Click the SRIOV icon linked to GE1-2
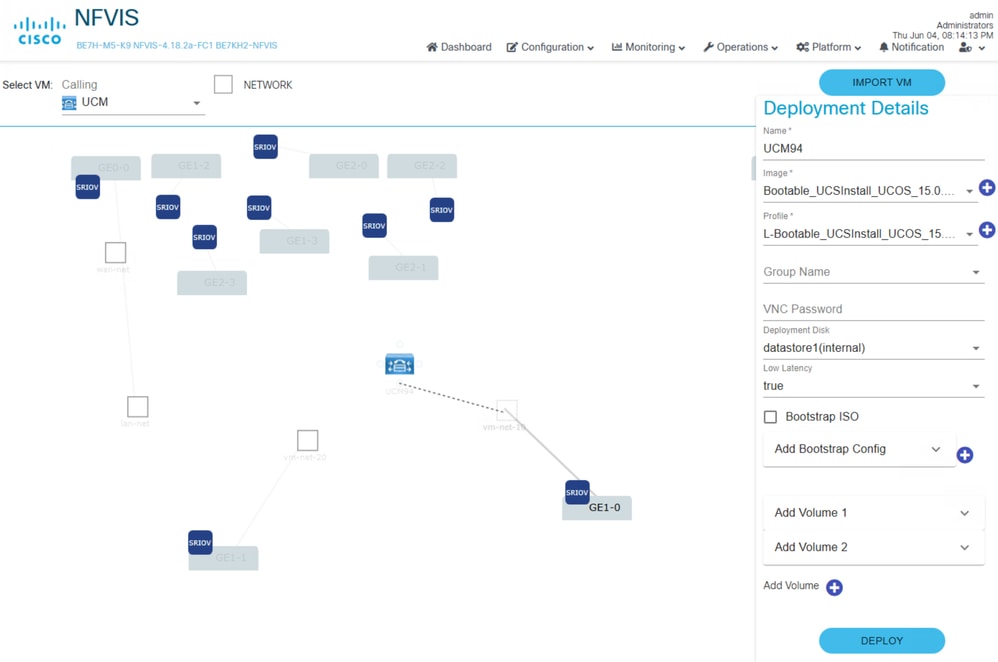 pyautogui.click(x=167, y=207)
